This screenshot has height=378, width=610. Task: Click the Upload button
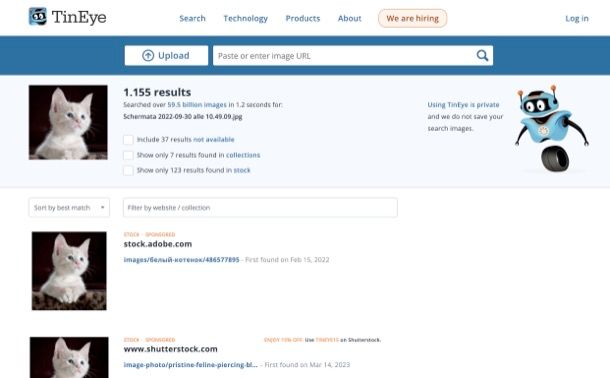coord(166,56)
